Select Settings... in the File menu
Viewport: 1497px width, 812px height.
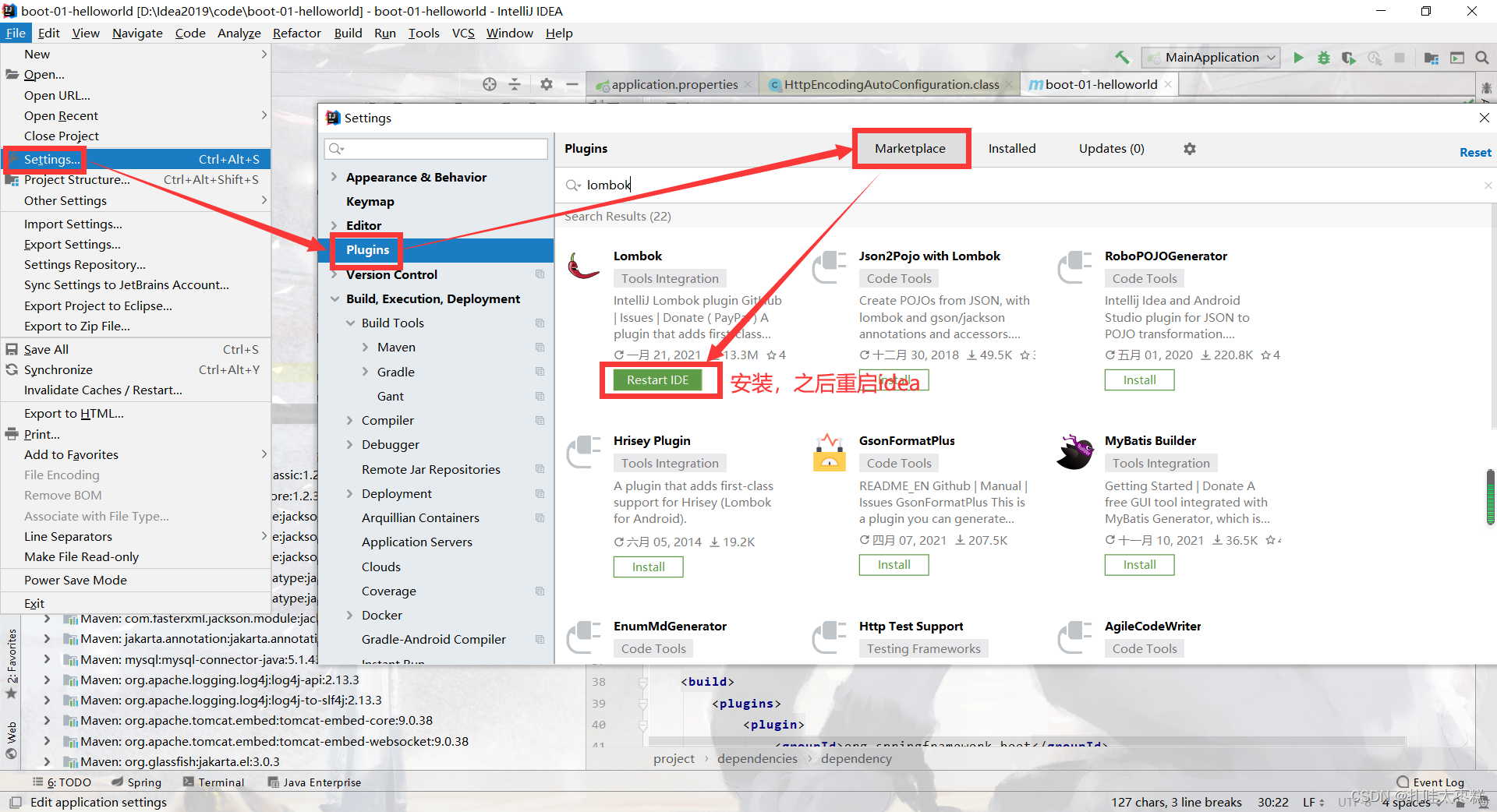(136, 159)
